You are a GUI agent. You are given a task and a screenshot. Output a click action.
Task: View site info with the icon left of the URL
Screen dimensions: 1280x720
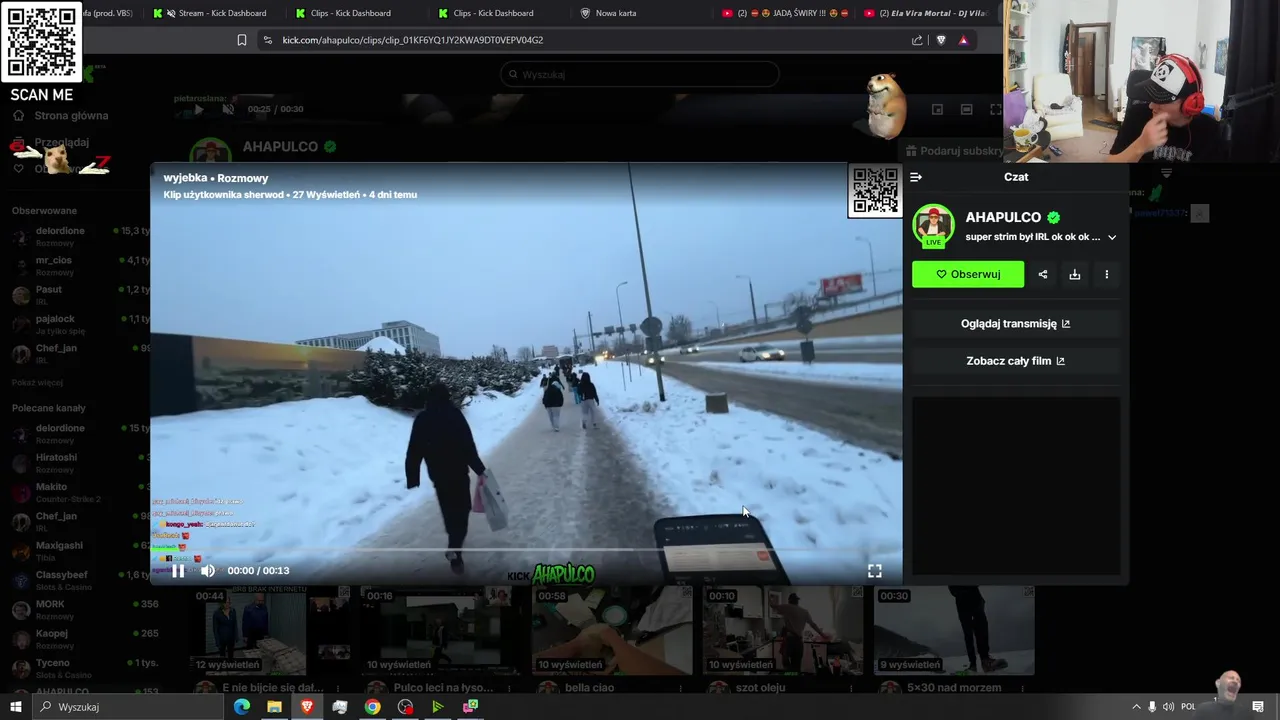(x=267, y=40)
